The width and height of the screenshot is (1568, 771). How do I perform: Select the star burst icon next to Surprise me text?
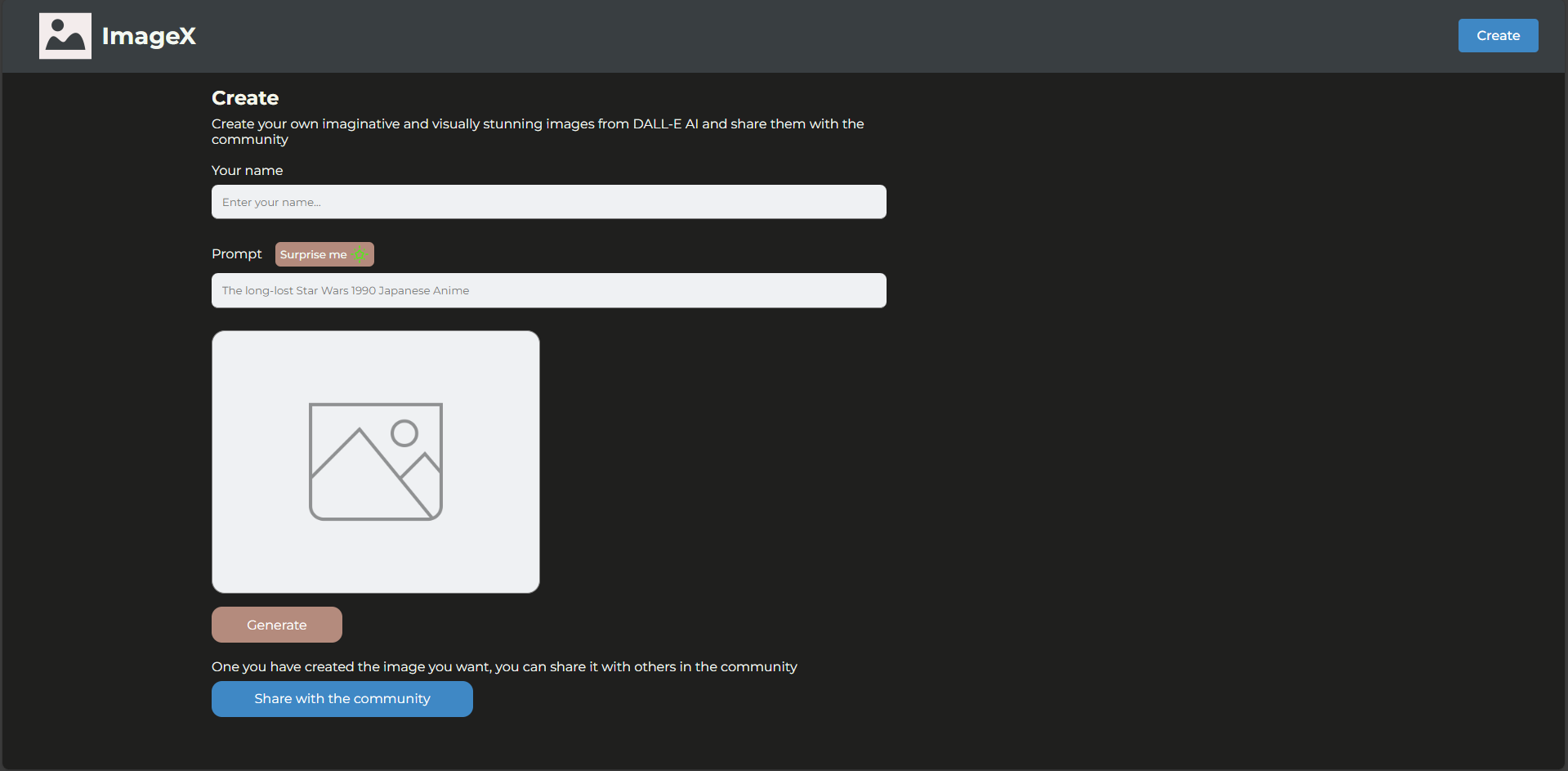360,254
